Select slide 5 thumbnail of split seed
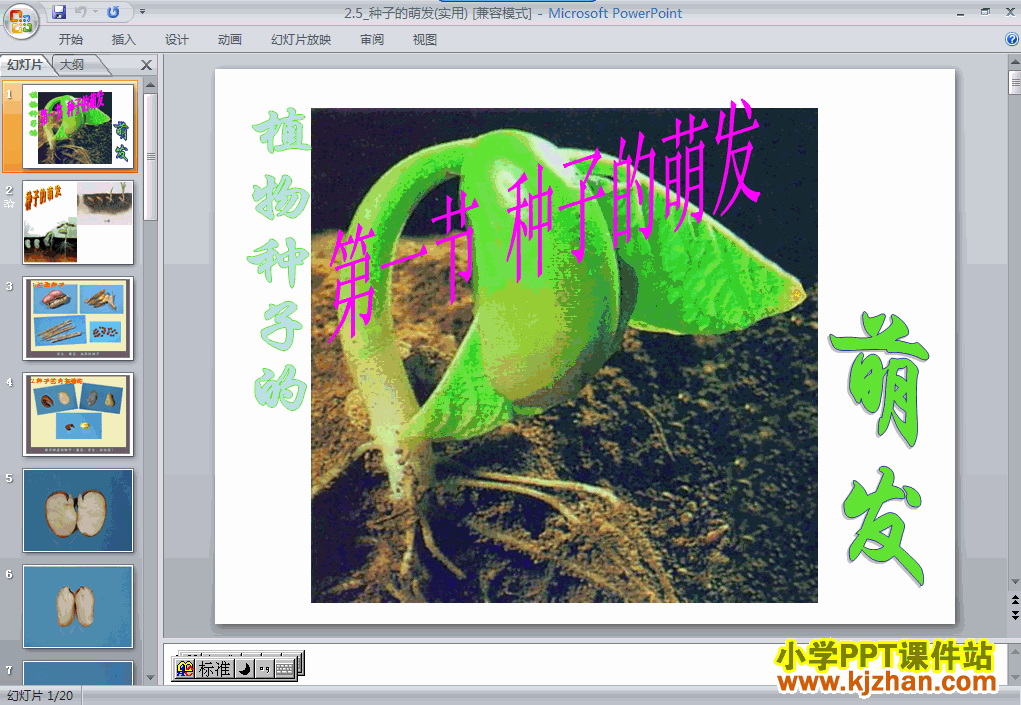Image resolution: width=1021 pixels, height=705 pixels. tap(78, 510)
